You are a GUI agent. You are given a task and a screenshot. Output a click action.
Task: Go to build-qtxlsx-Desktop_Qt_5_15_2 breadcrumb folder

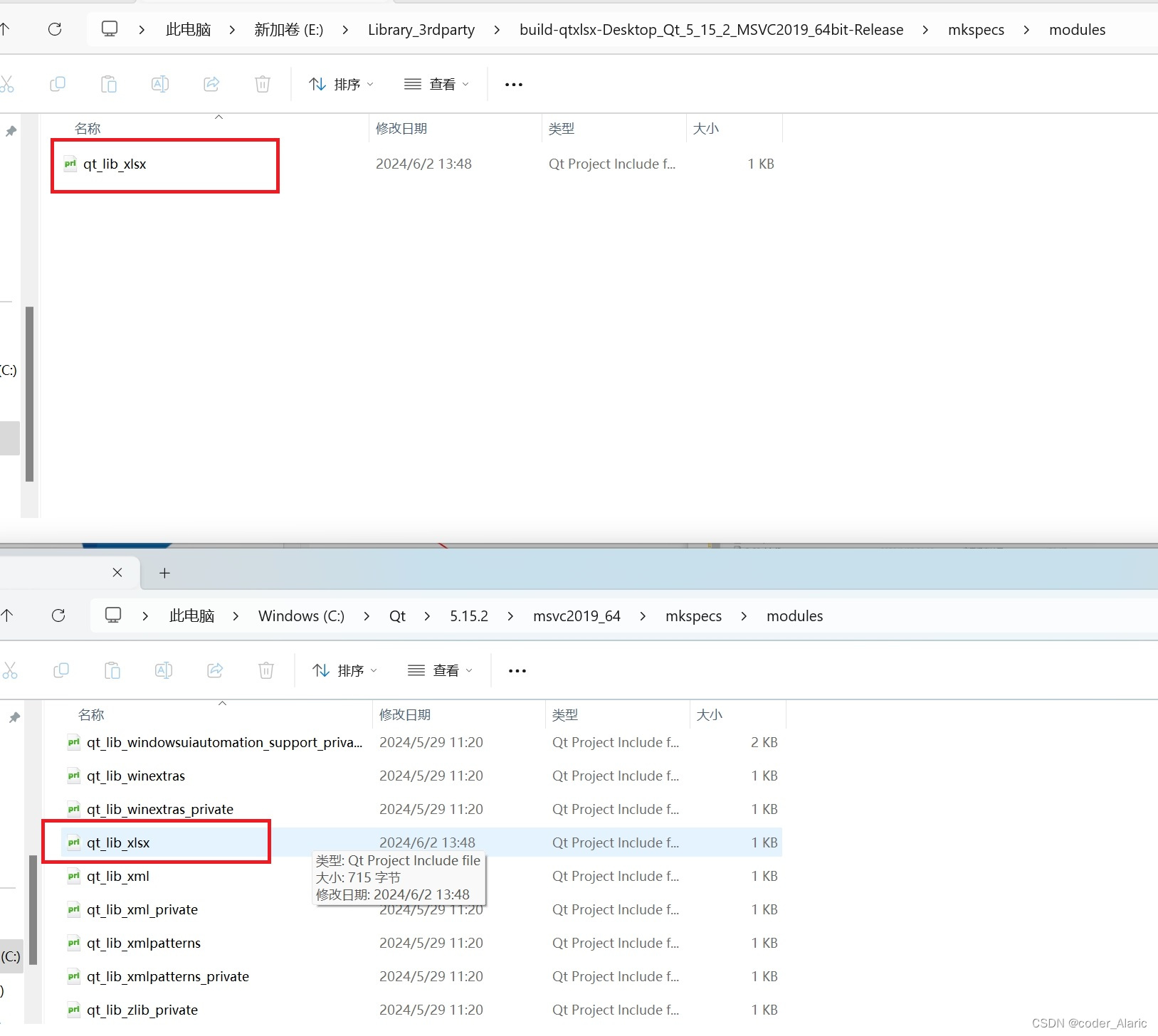pyautogui.click(x=712, y=30)
